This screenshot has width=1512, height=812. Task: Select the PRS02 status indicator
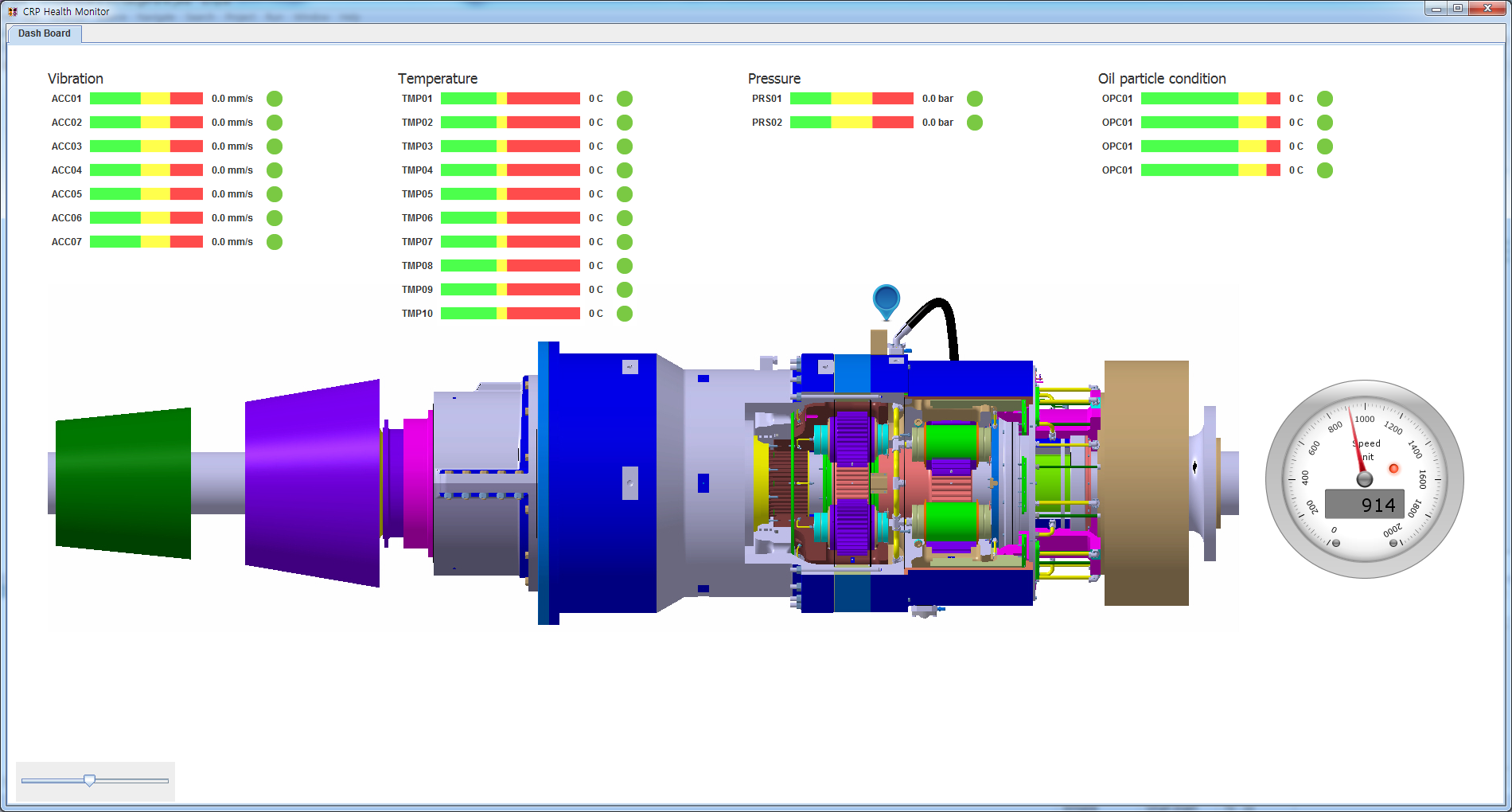(x=975, y=123)
